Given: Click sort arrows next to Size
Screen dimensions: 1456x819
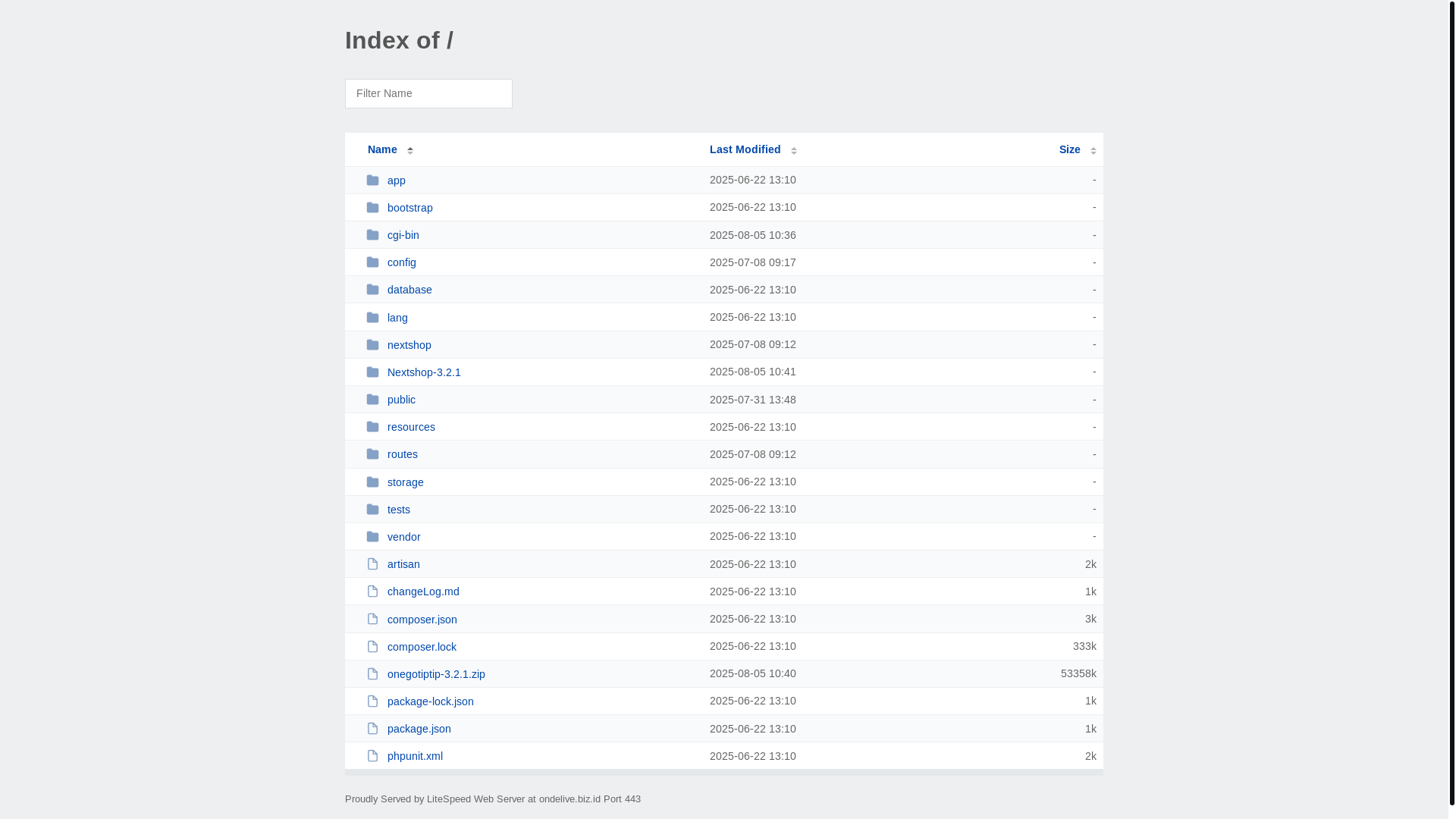Looking at the screenshot, I should (1094, 150).
